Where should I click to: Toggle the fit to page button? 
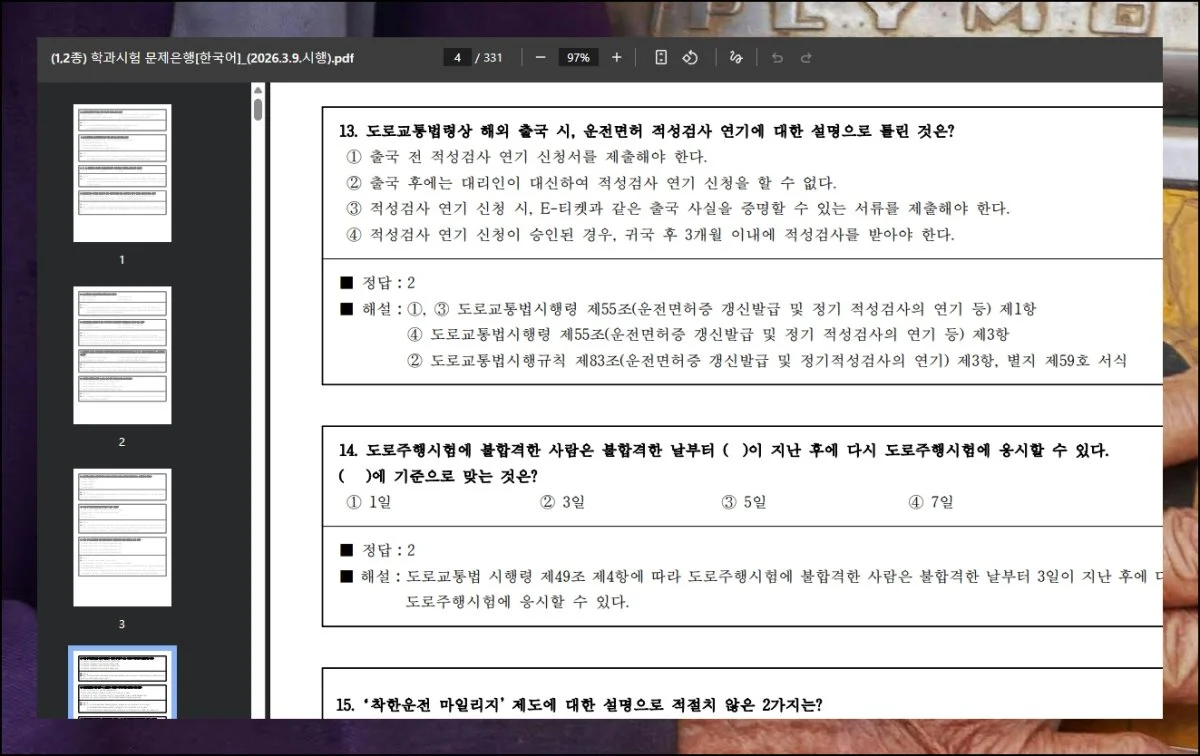pos(661,58)
